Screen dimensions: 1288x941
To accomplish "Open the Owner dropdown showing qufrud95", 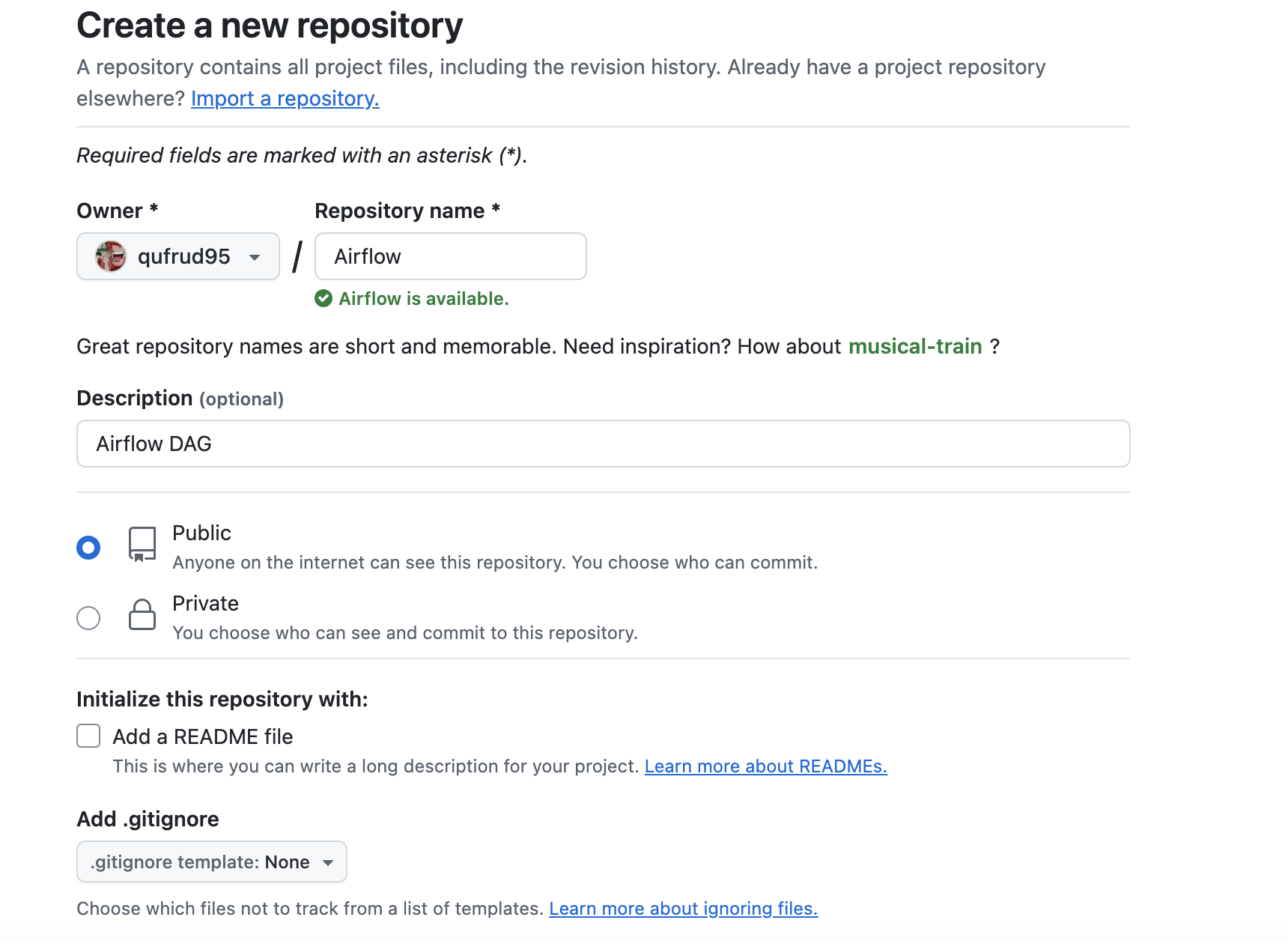I will (x=178, y=256).
